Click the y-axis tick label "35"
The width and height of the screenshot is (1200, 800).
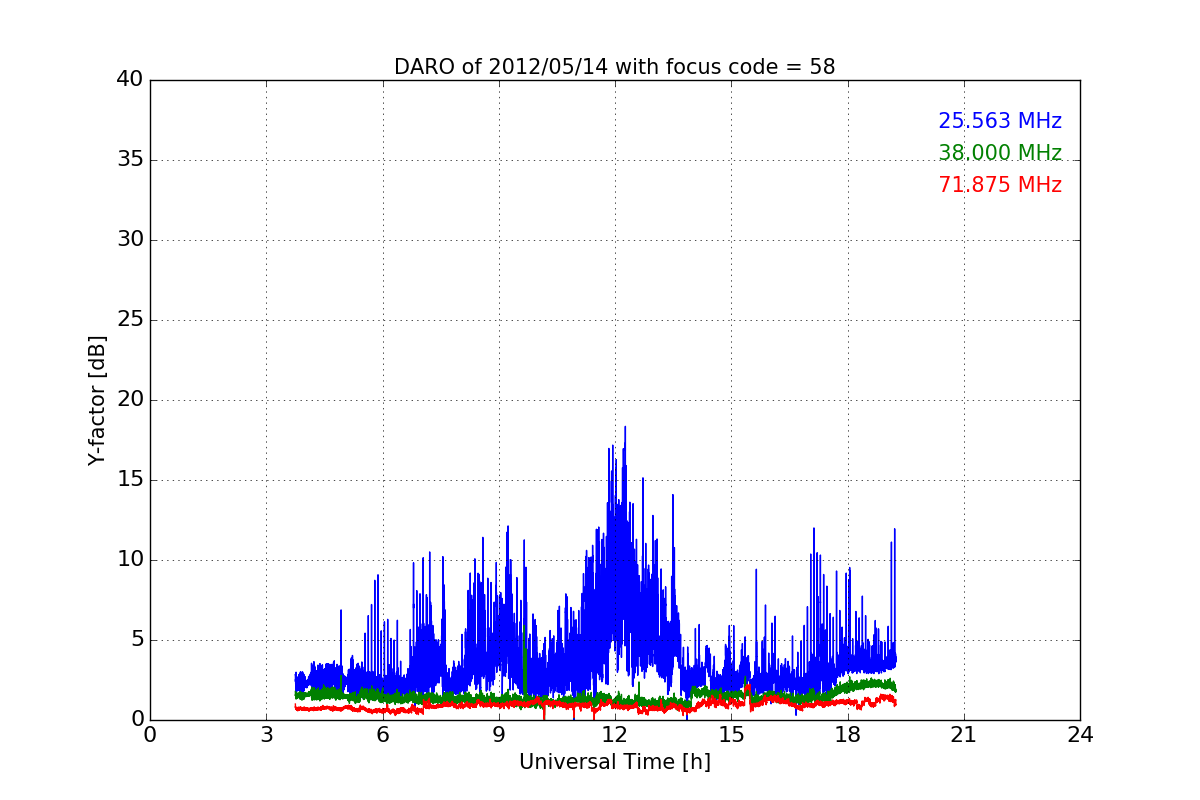coord(130,160)
